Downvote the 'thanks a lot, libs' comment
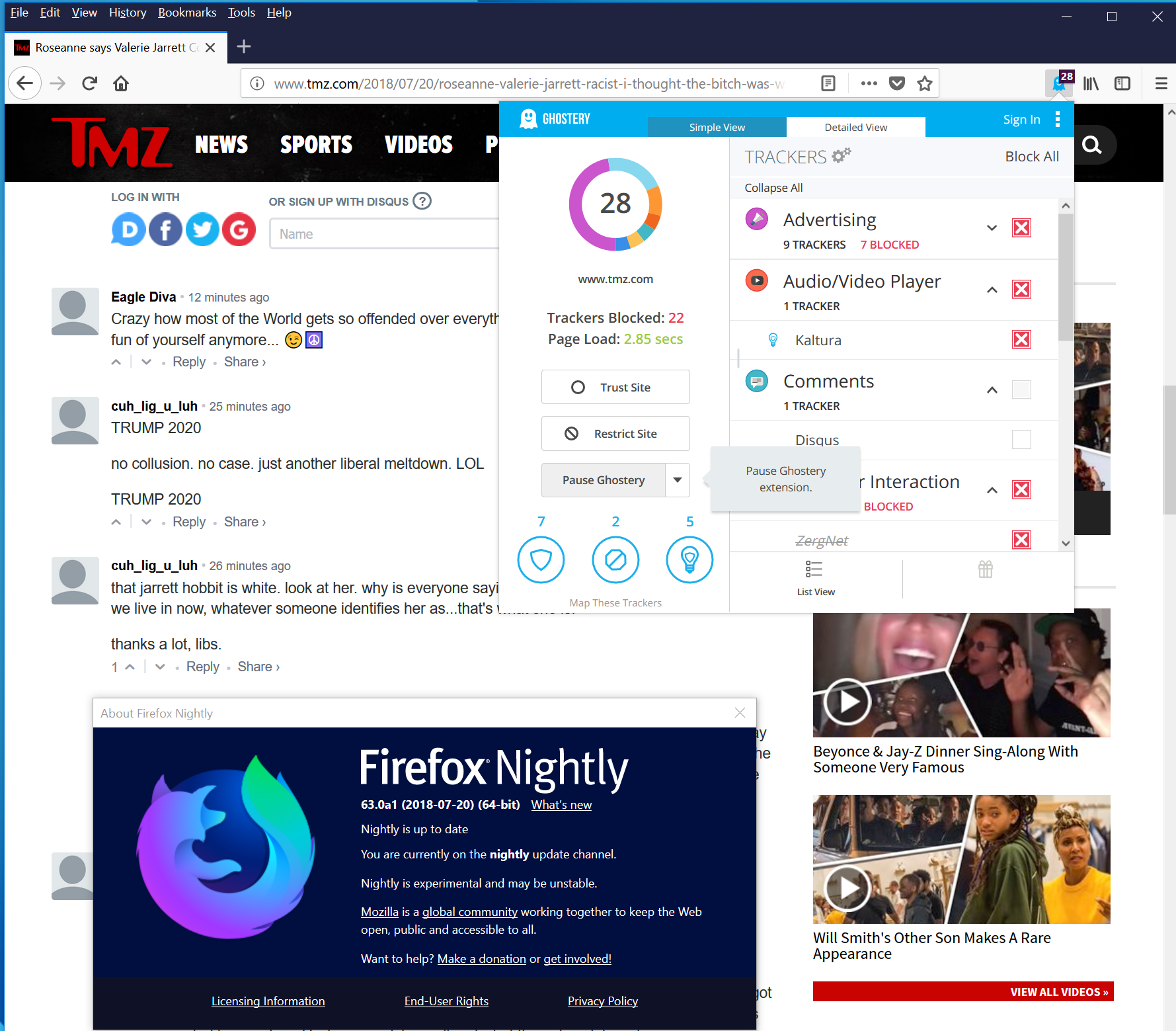The height and width of the screenshot is (1031, 1176). [160, 667]
